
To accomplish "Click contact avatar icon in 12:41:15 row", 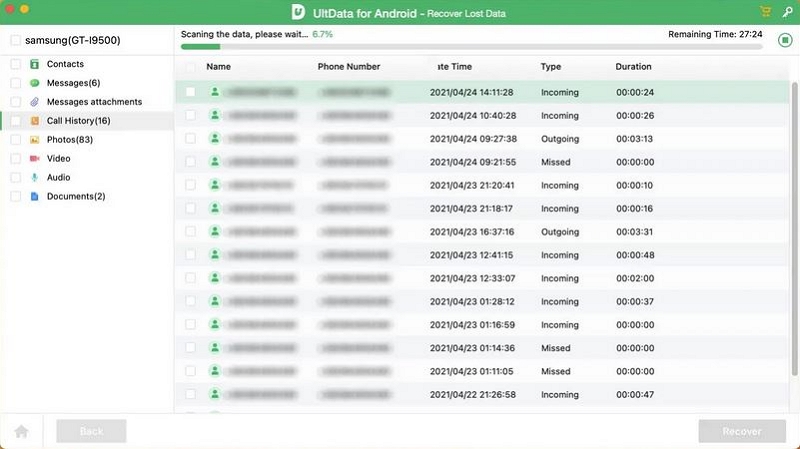I will coord(215,255).
